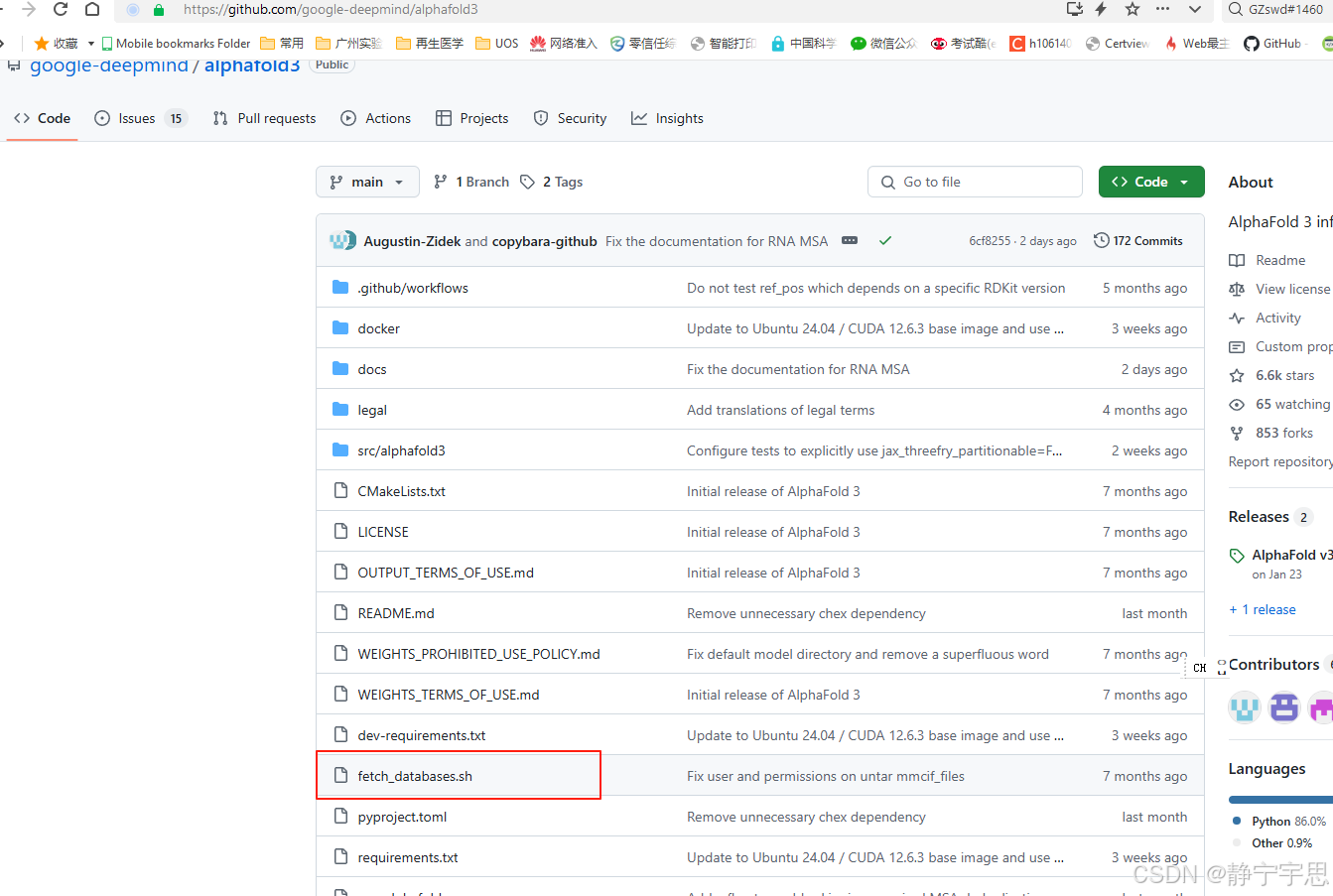This screenshot has height=896, width=1333.
Task: View the 172 Commits history
Action: click(x=1138, y=241)
